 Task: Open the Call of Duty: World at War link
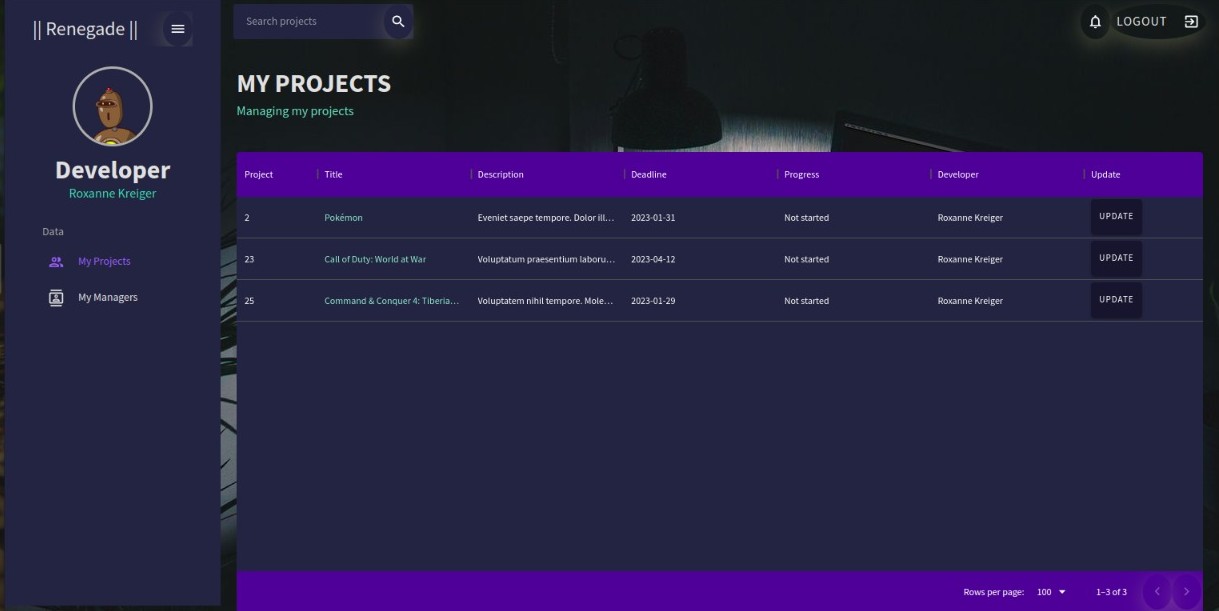pos(374,258)
